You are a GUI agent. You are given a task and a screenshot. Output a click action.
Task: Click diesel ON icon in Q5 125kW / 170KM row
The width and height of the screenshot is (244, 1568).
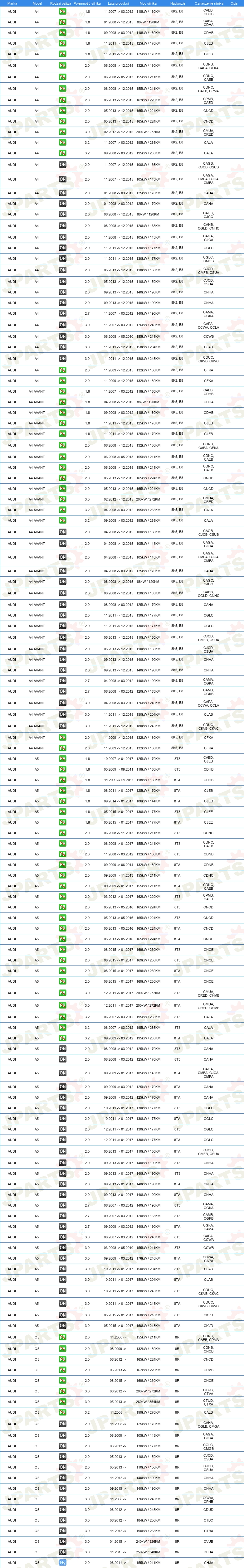tap(63, 1424)
